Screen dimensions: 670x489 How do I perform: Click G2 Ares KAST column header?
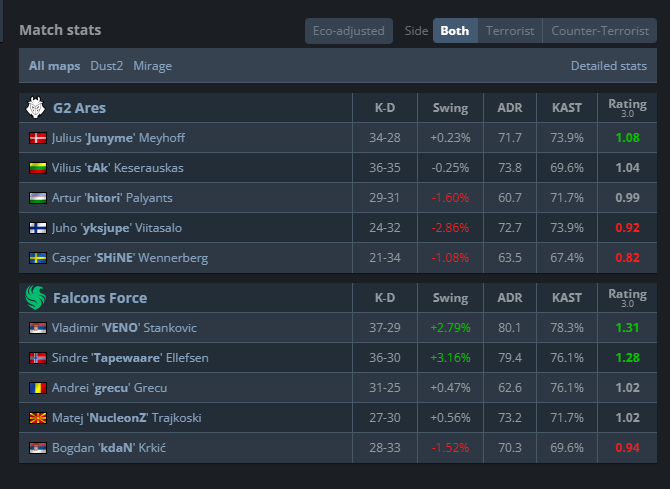pos(567,108)
